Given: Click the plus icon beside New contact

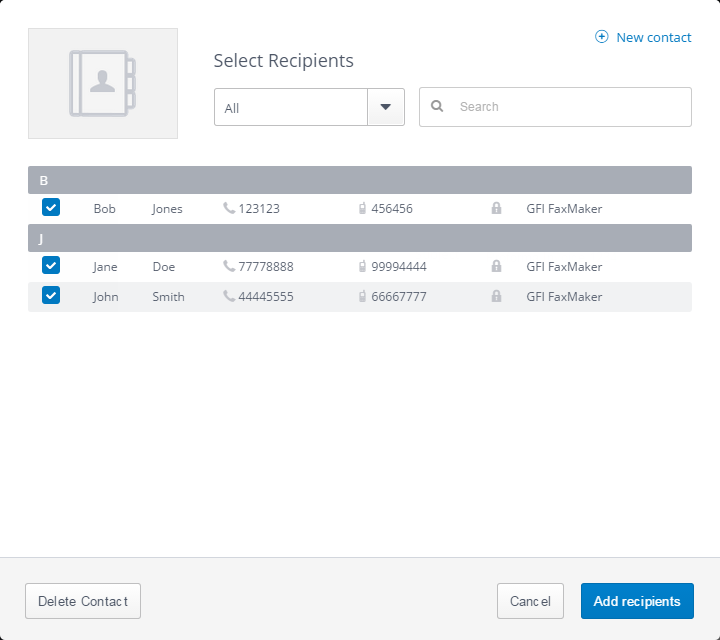Looking at the screenshot, I should (602, 37).
